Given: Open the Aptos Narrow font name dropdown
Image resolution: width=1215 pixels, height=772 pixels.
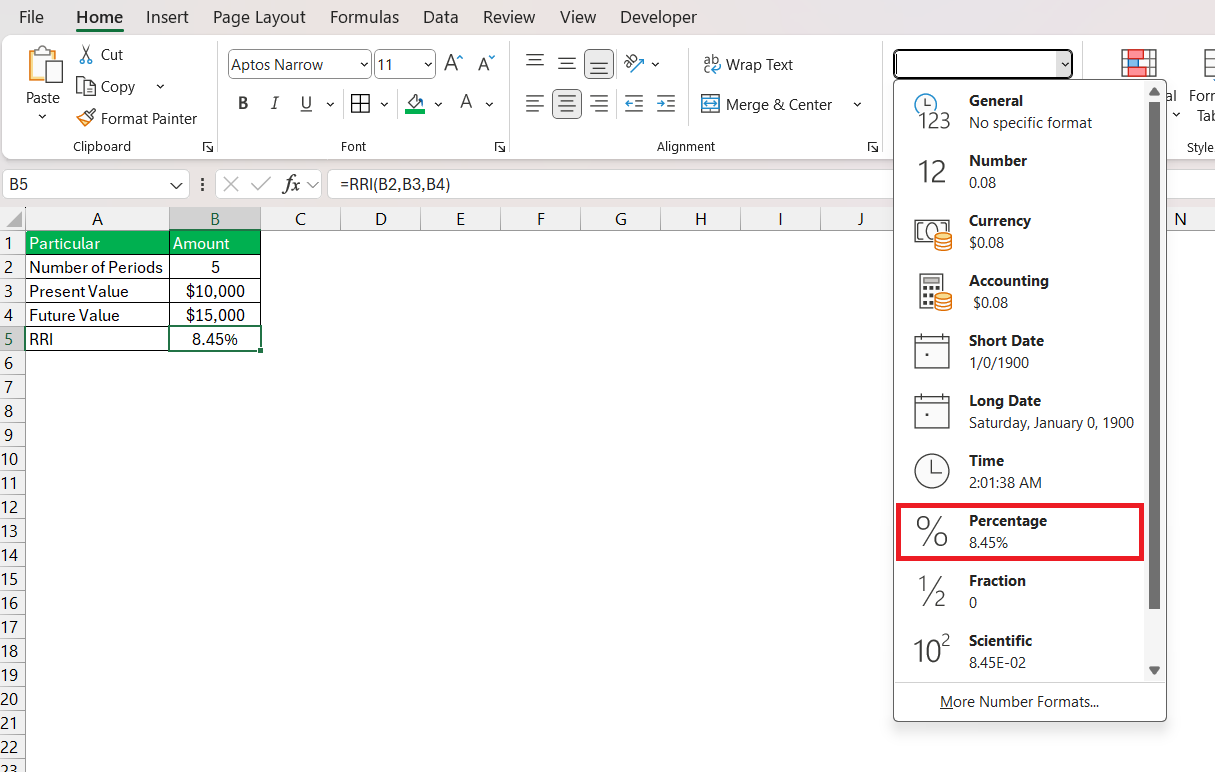Looking at the screenshot, I should [364, 65].
